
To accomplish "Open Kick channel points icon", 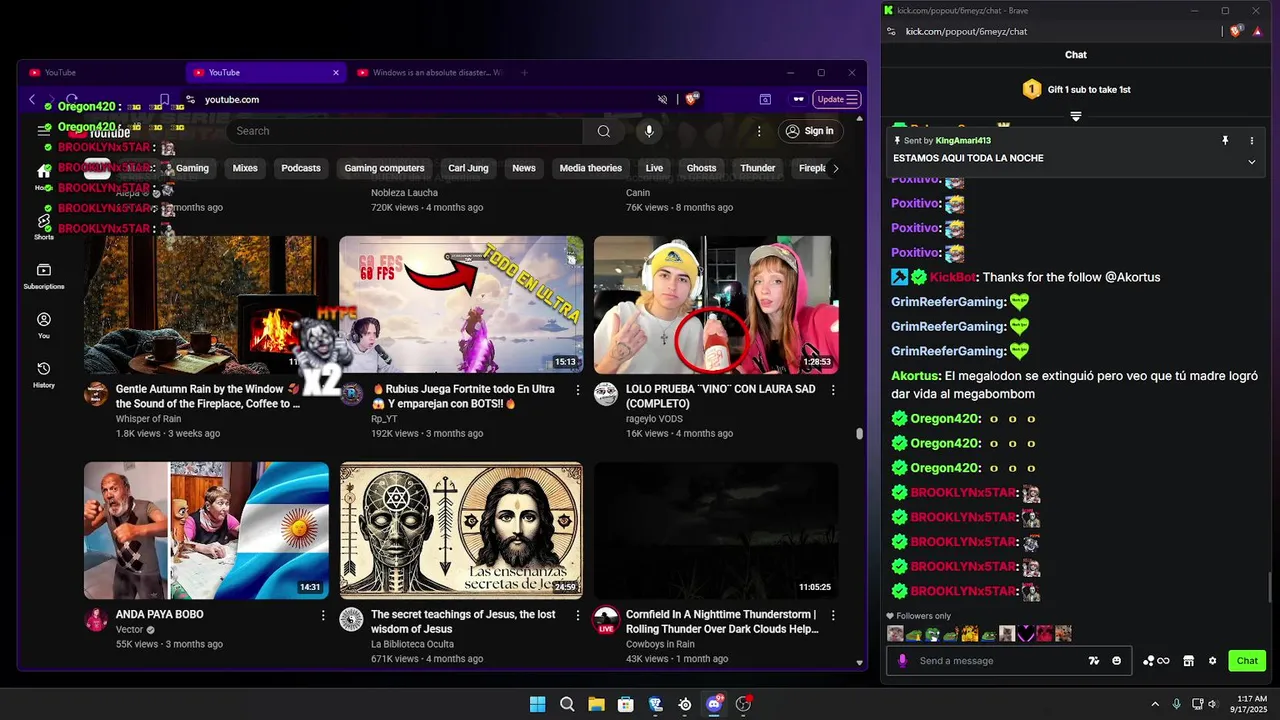I will coord(1157,661).
